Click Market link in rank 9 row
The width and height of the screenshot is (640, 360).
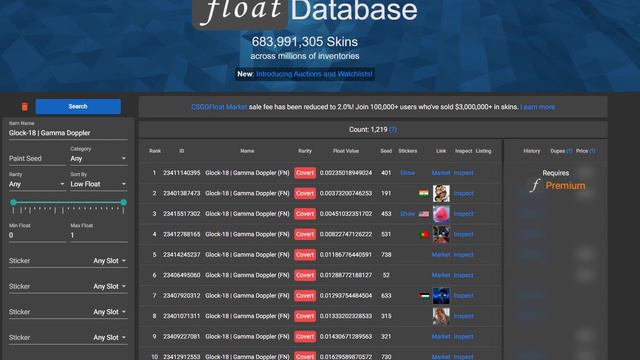pyautogui.click(x=441, y=337)
